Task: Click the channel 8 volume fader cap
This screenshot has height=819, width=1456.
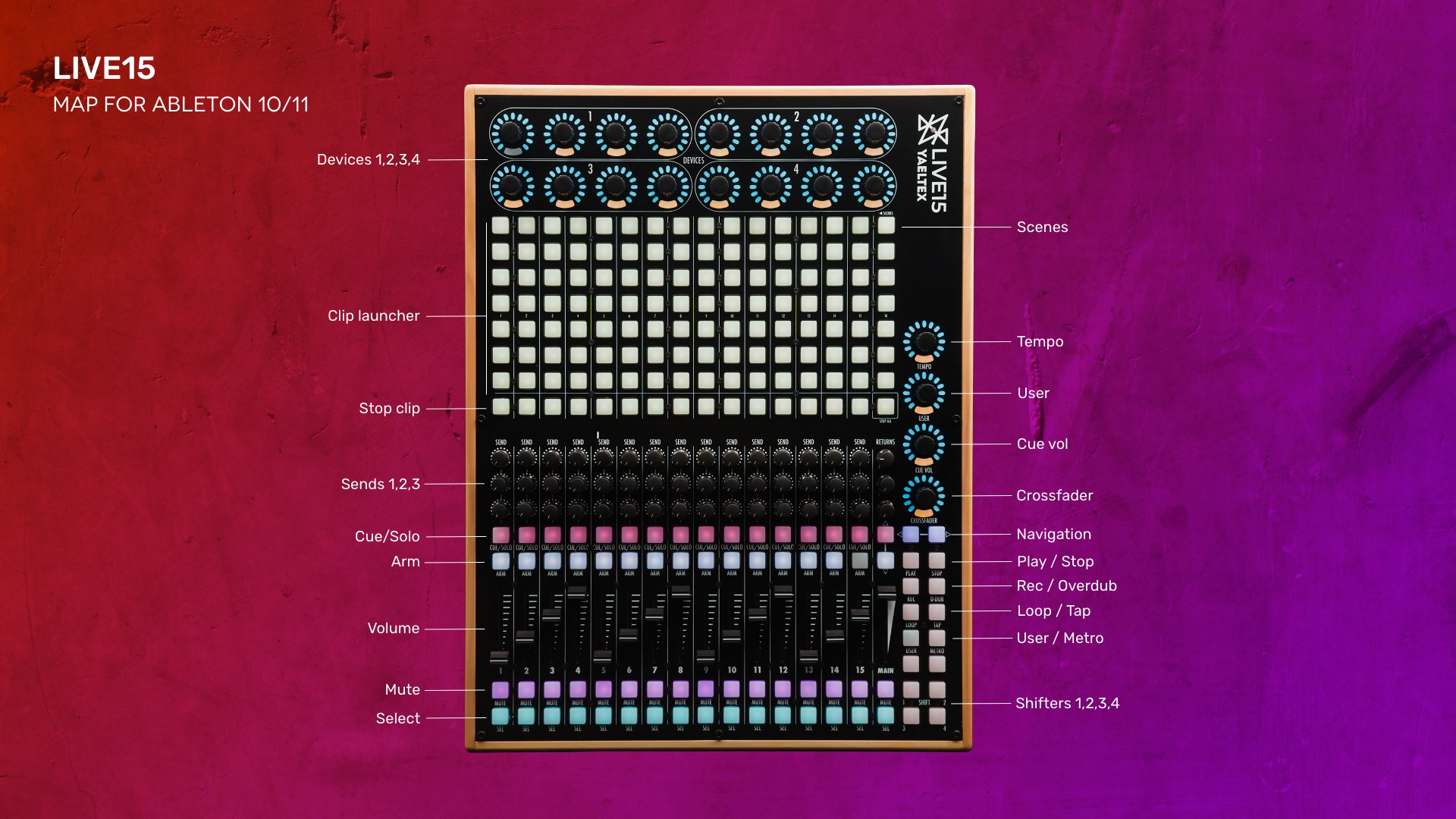Action: click(x=680, y=590)
